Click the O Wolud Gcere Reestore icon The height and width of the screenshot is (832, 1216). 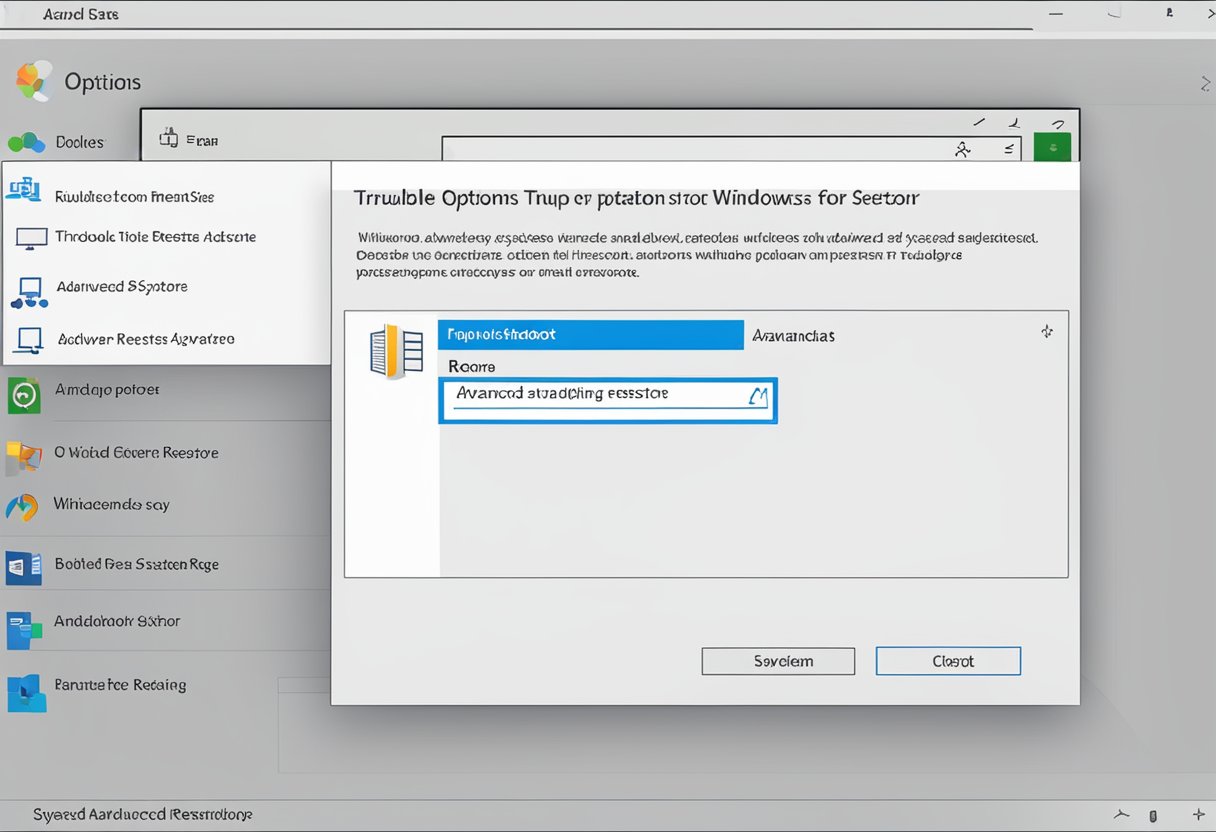pyautogui.click(x=23, y=456)
